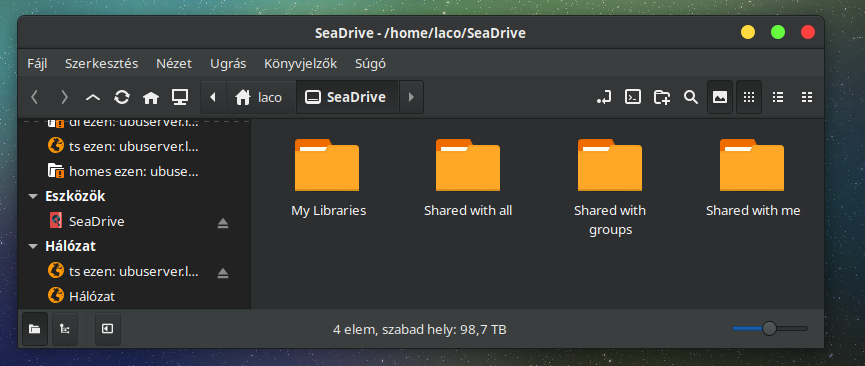The height and width of the screenshot is (366, 865).
Task: Collapse the Hálózat sidebar section
Action: coord(34,246)
